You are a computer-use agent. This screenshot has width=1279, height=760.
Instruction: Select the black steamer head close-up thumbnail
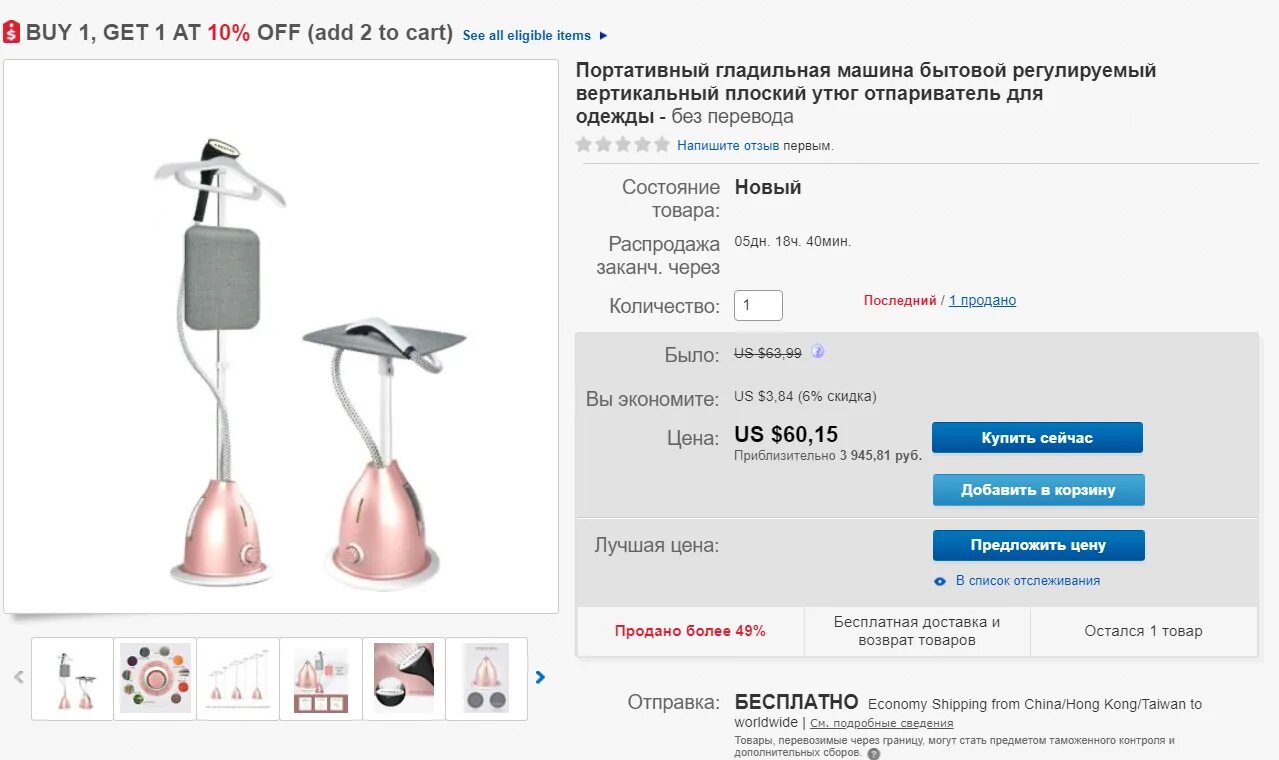click(404, 678)
